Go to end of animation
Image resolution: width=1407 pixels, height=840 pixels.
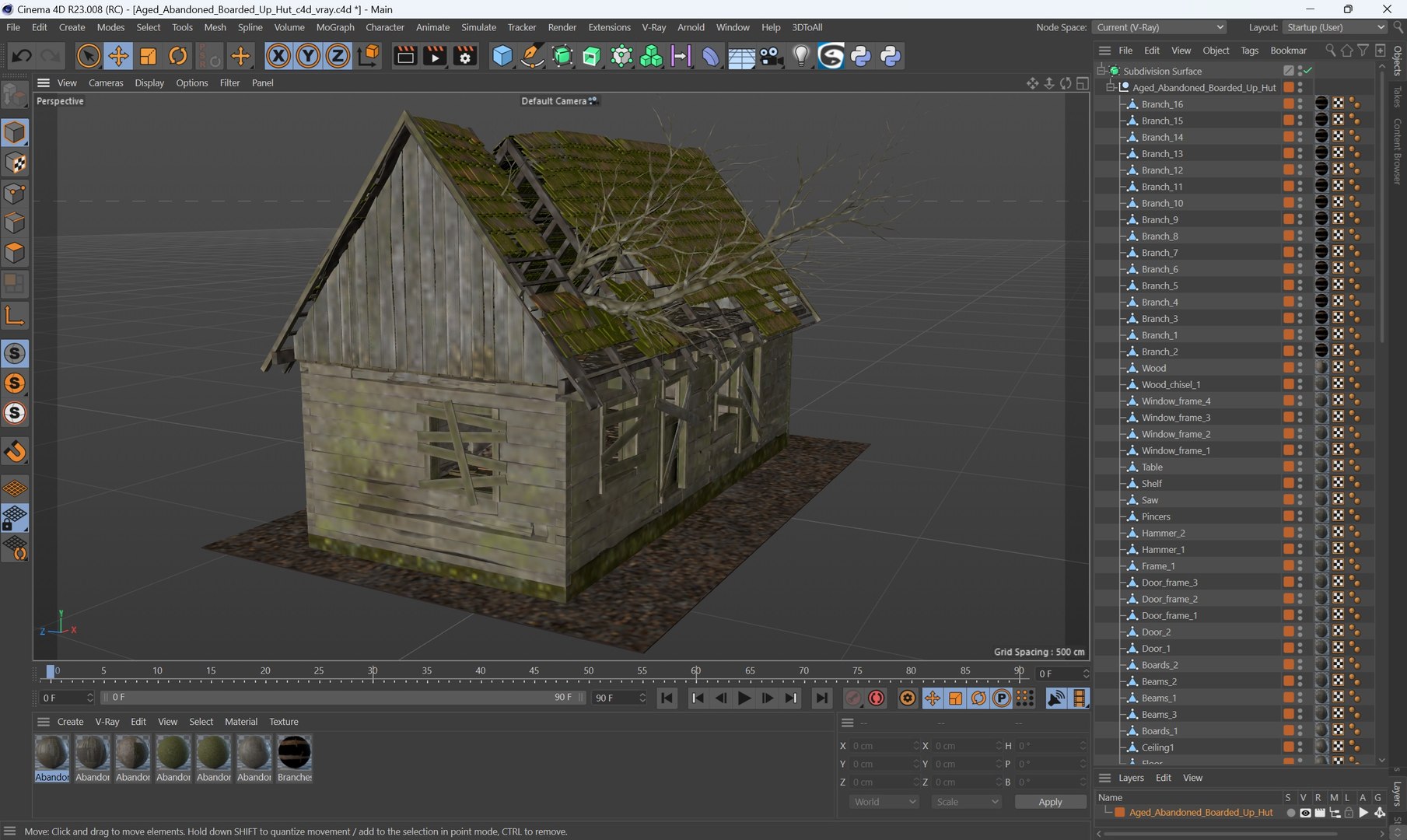821,698
